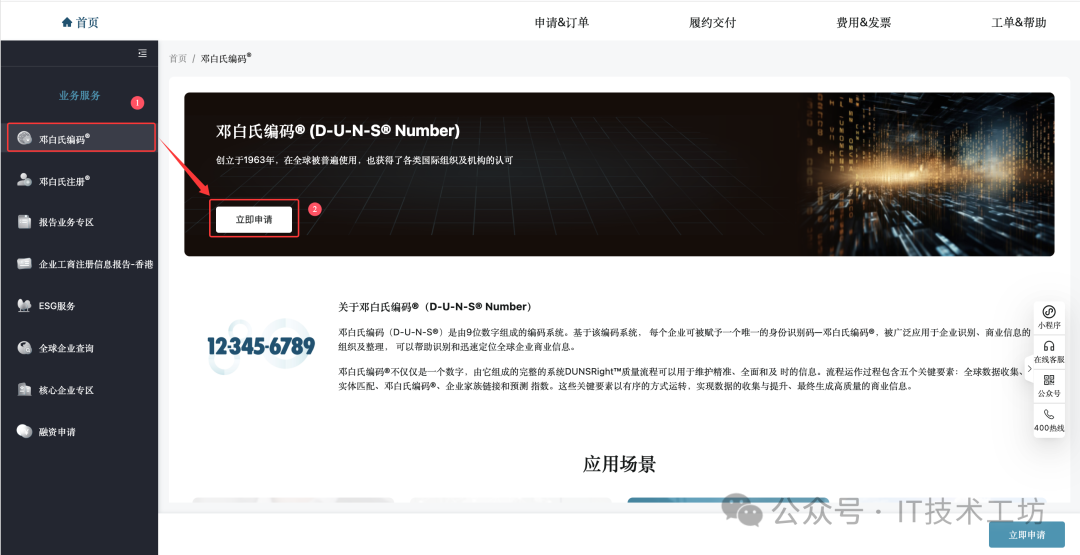Click the 应用场景 section heading
Screen dimensions: 1080x555
[x=619, y=463]
